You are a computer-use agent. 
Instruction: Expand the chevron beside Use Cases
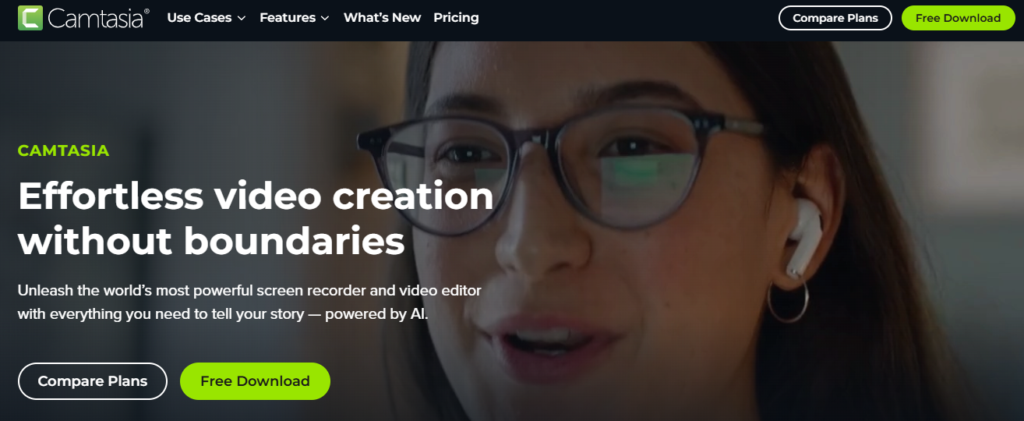pyautogui.click(x=241, y=18)
